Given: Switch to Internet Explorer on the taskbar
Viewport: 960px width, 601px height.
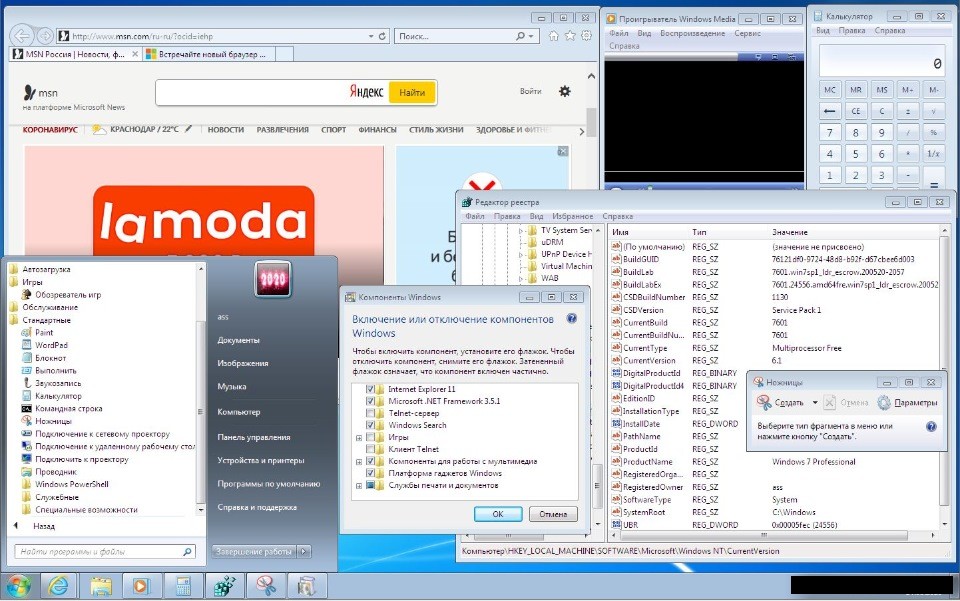Looking at the screenshot, I should pyautogui.click(x=59, y=586).
